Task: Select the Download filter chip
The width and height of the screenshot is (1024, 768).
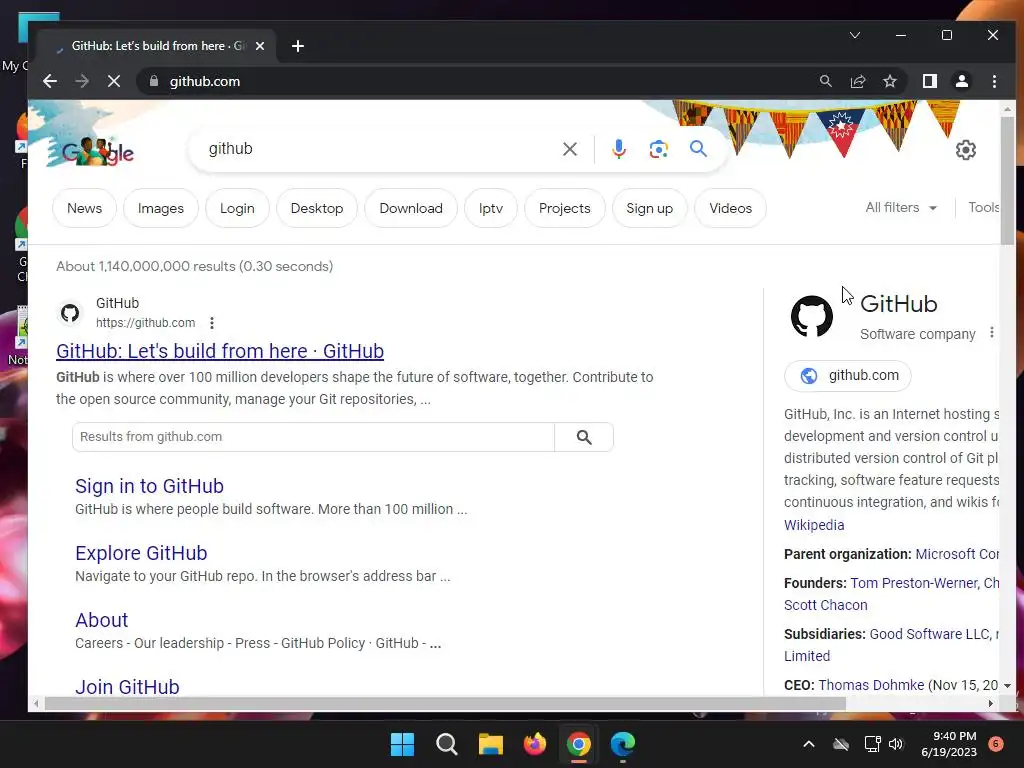Action: pyautogui.click(x=411, y=208)
